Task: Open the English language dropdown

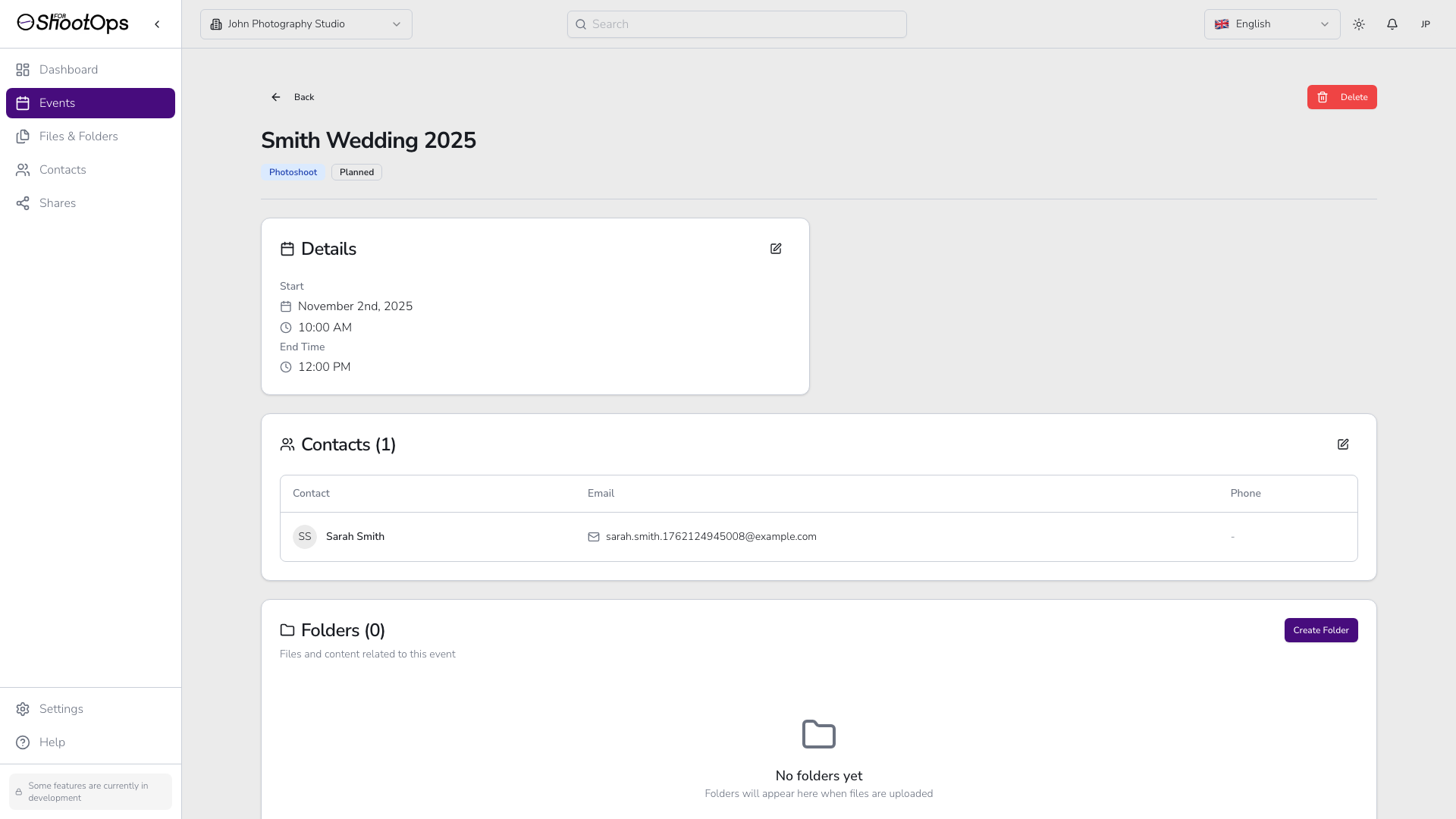Action: coord(1272,24)
